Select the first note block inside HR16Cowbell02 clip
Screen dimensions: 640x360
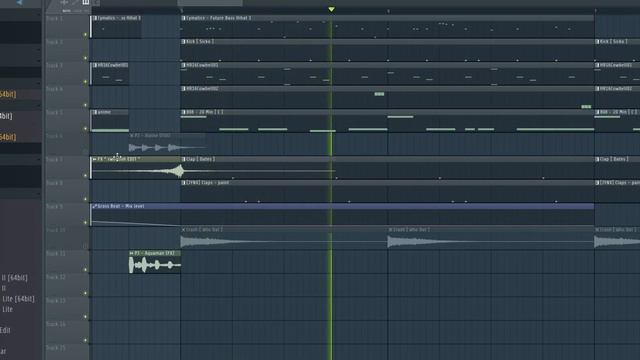point(379,94)
